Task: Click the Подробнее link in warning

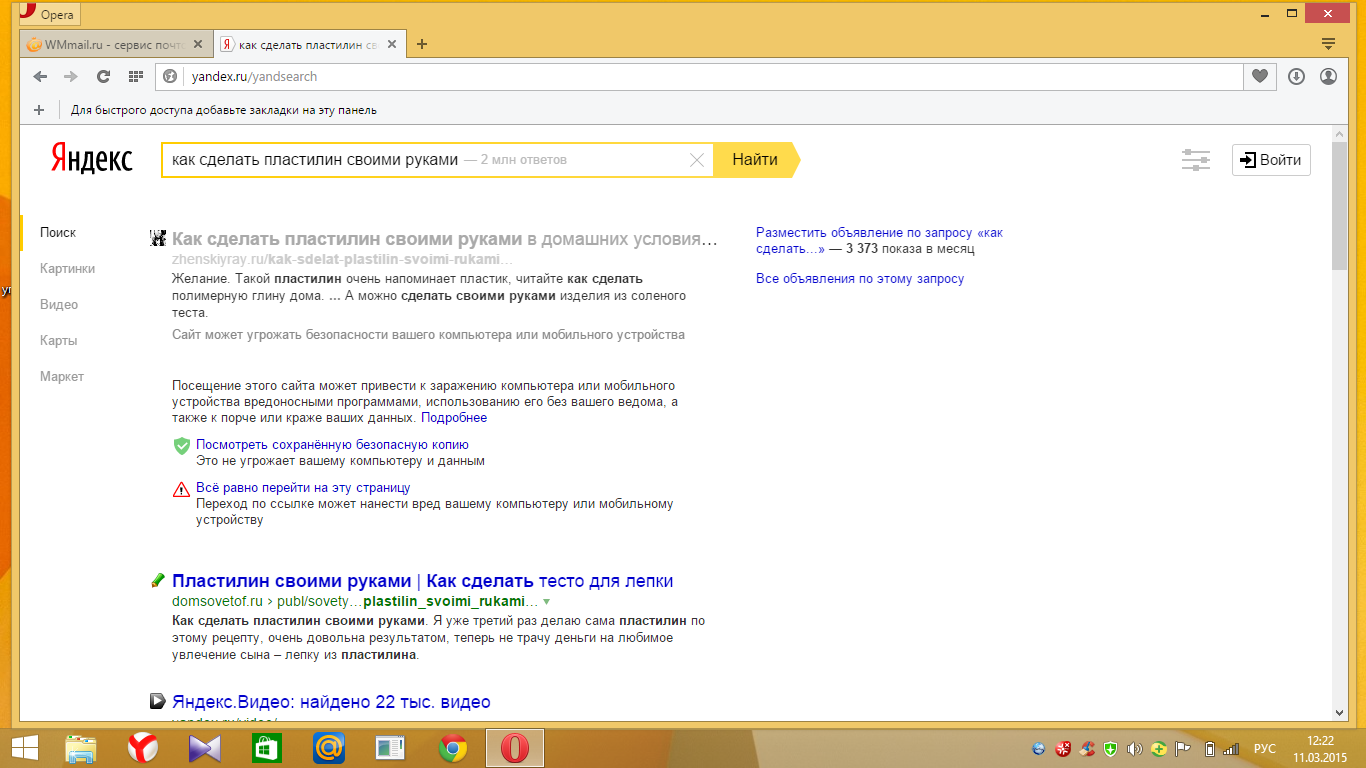Action: [454, 418]
